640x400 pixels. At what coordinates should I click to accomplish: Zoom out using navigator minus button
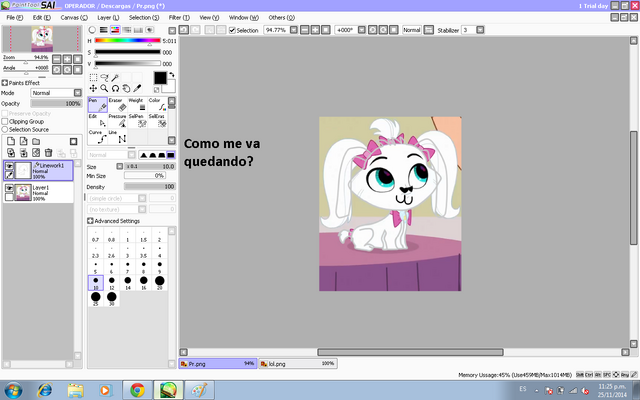pyautogui.click(x=57, y=59)
